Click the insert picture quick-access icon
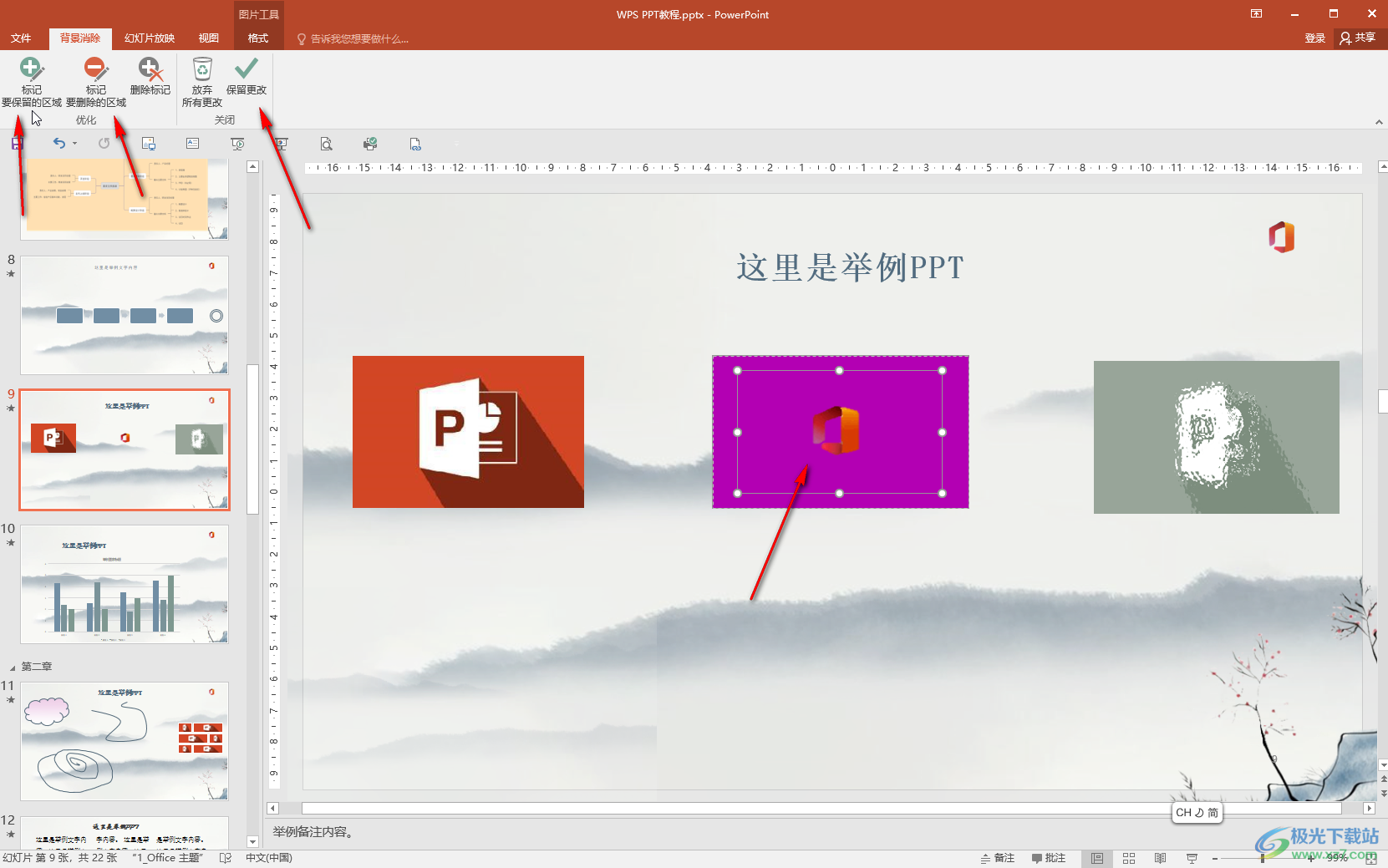Viewport: 1388px width, 868px height. click(149, 144)
